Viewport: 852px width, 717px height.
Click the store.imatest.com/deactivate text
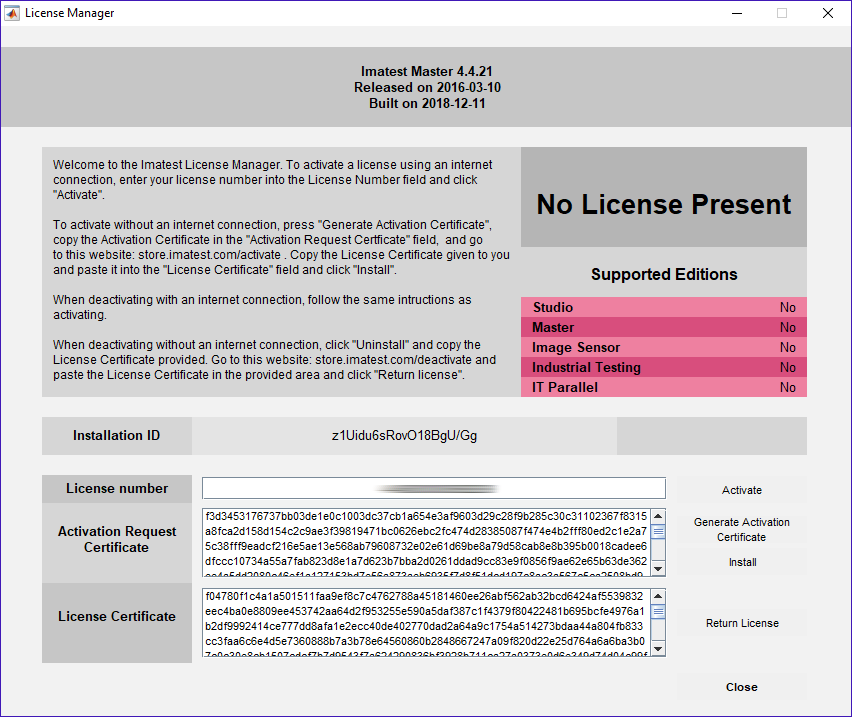[x=393, y=360]
